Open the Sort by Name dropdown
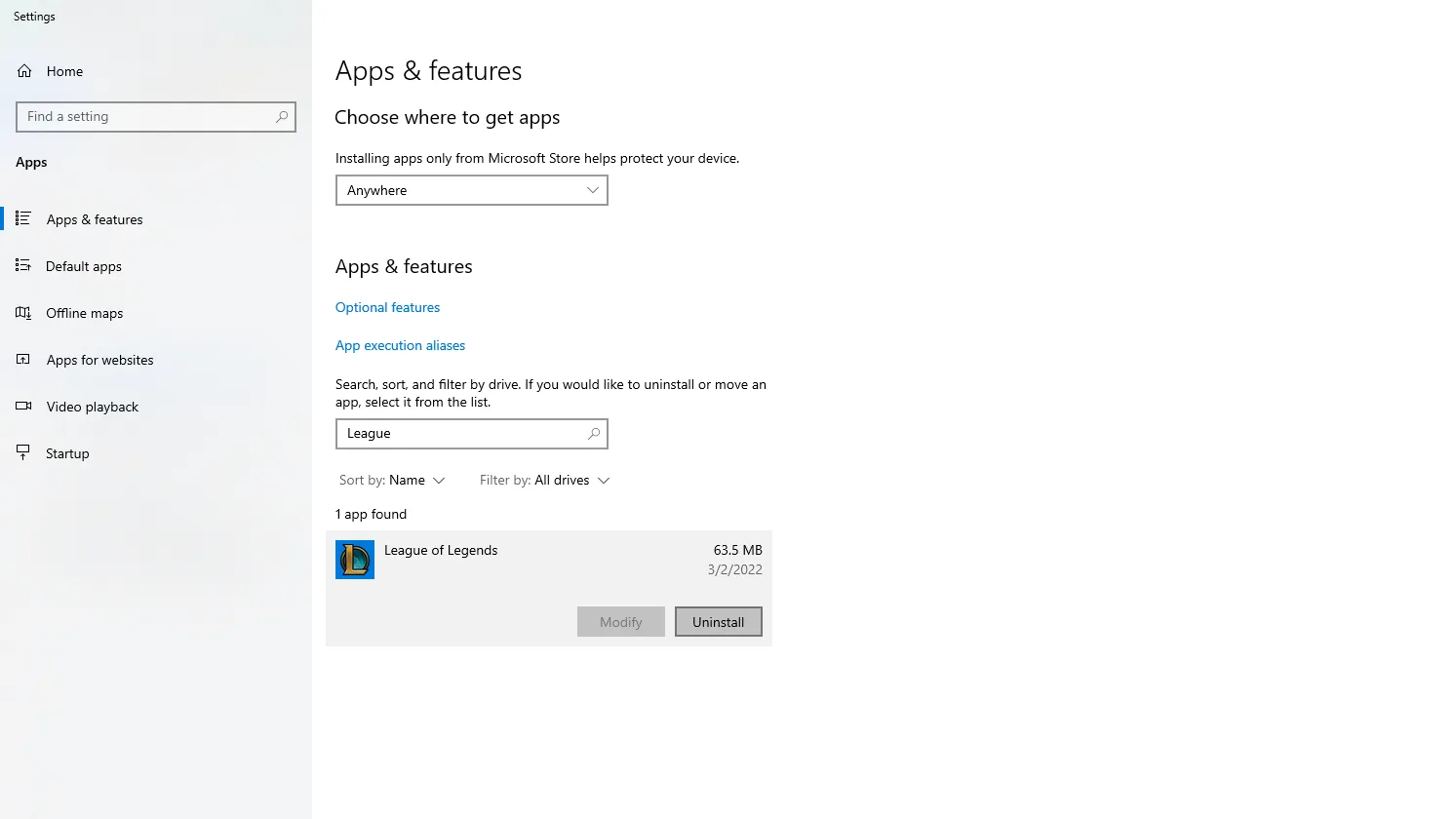1456x819 pixels. (392, 480)
